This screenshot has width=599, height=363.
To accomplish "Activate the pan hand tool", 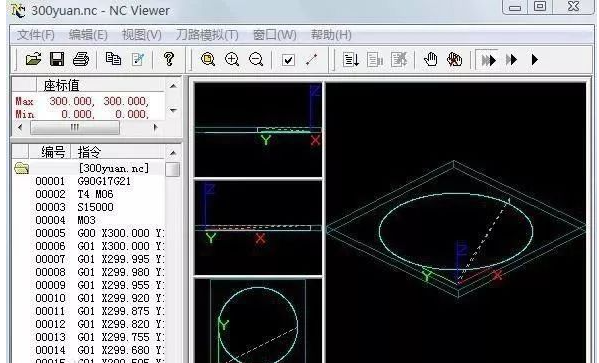I will 431,60.
